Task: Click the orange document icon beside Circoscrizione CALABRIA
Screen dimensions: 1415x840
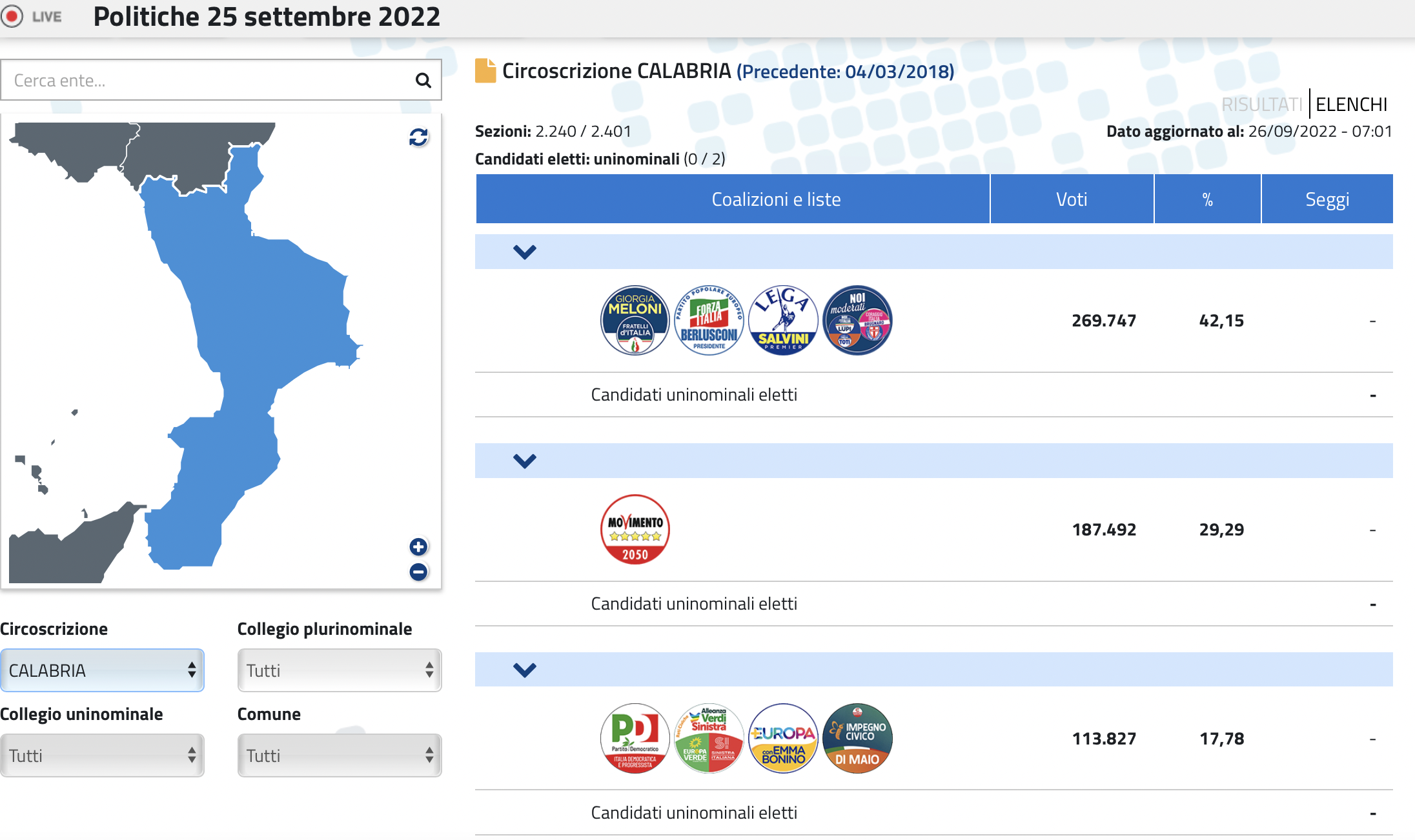Action: pos(485,71)
